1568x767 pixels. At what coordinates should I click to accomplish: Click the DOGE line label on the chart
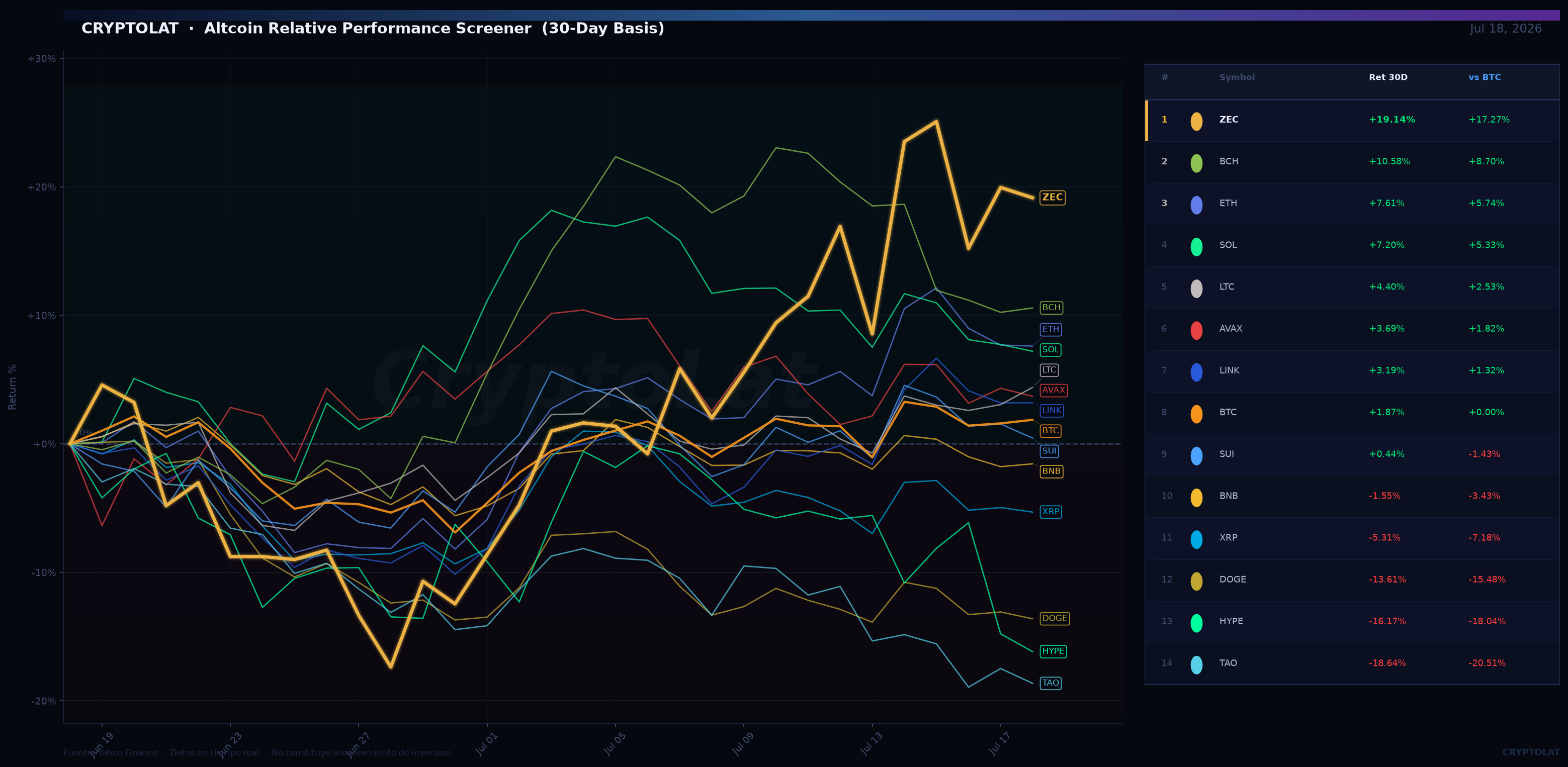[x=1054, y=619]
